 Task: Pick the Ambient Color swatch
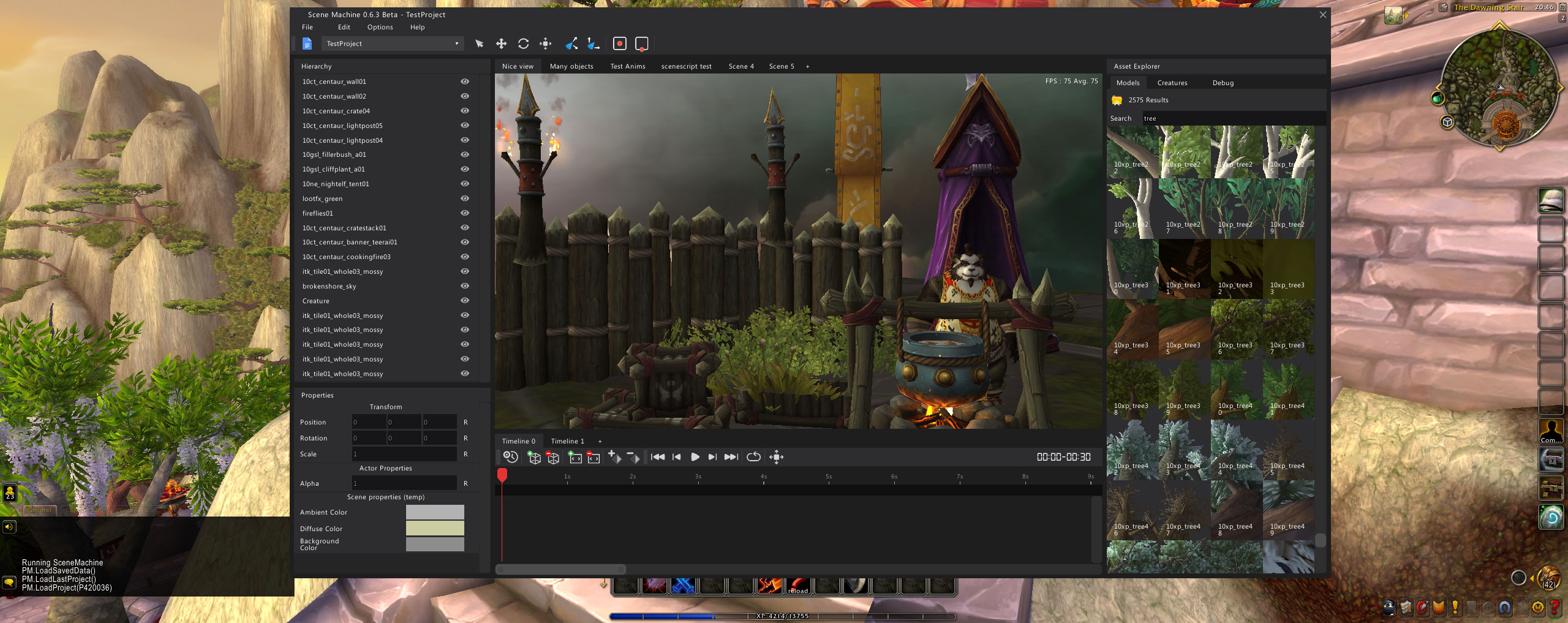click(435, 512)
